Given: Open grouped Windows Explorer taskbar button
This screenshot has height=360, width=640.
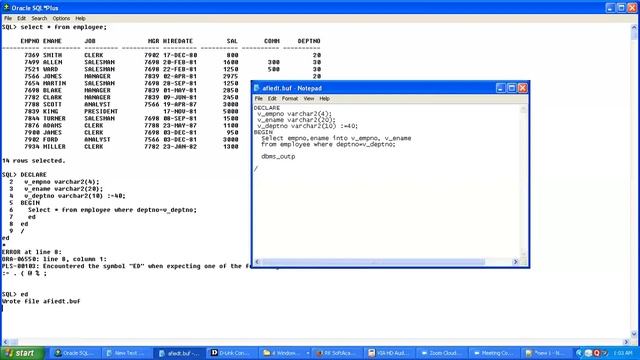Looking at the screenshot, I should [284, 353].
